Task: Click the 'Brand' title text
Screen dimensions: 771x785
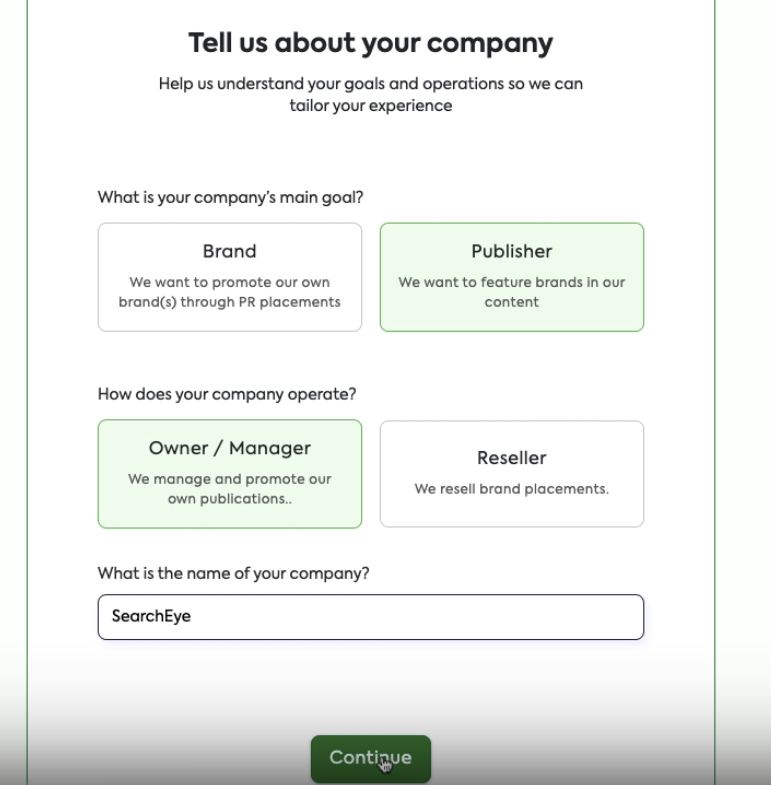Action: pos(229,251)
